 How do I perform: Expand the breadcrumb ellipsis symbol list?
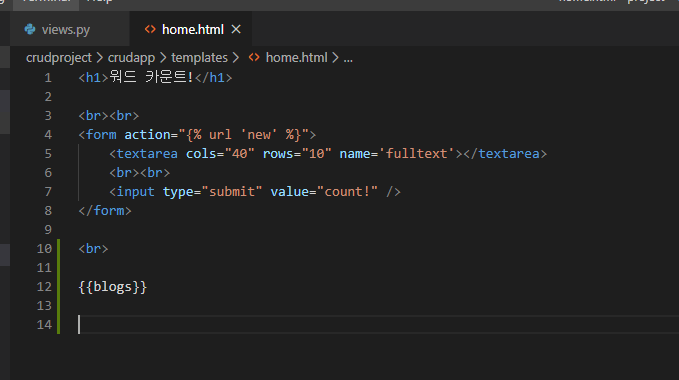point(348,58)
